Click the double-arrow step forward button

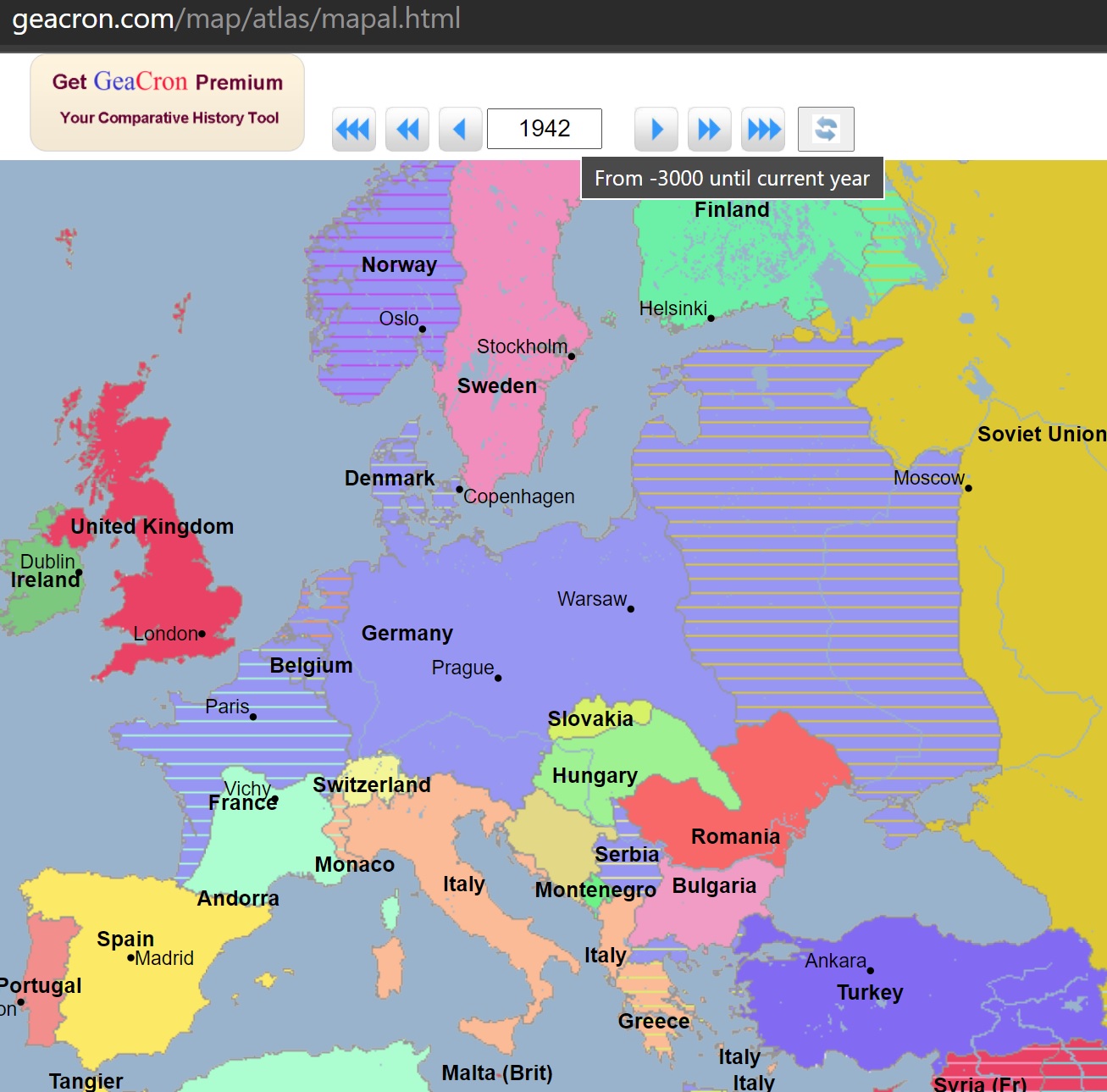(710, 129)
